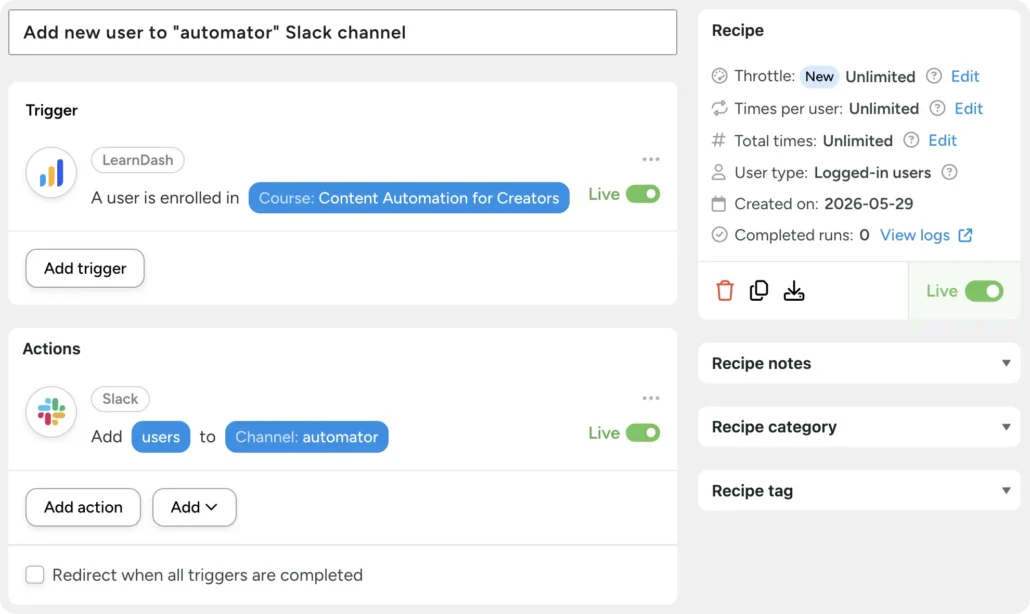Click the Course: Content Automation for Creators token

409,198
